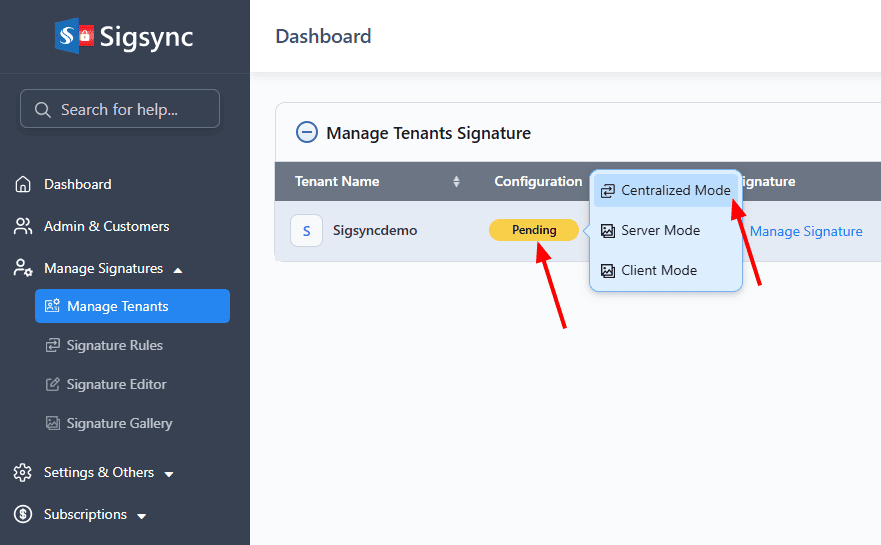
Task: Collapse the Manage Tenants Signature panel
Action: 306,133
